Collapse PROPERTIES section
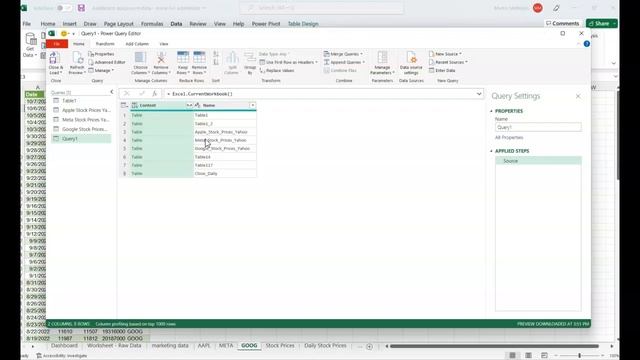The image size is (640, 360). (x=491, y=111)
